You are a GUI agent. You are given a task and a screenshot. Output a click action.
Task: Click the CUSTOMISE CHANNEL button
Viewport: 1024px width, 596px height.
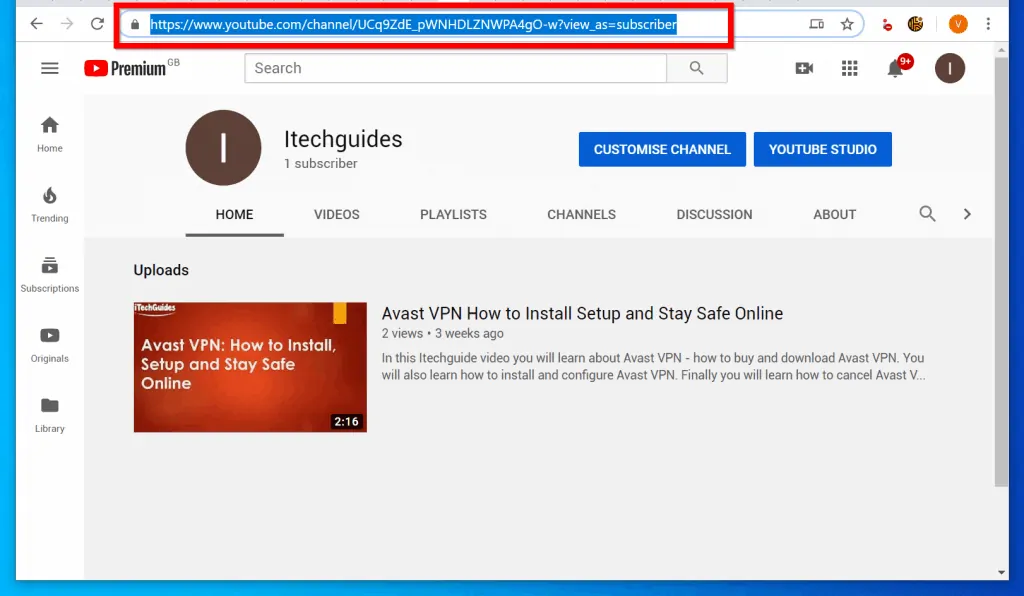(x=662, y=148)
